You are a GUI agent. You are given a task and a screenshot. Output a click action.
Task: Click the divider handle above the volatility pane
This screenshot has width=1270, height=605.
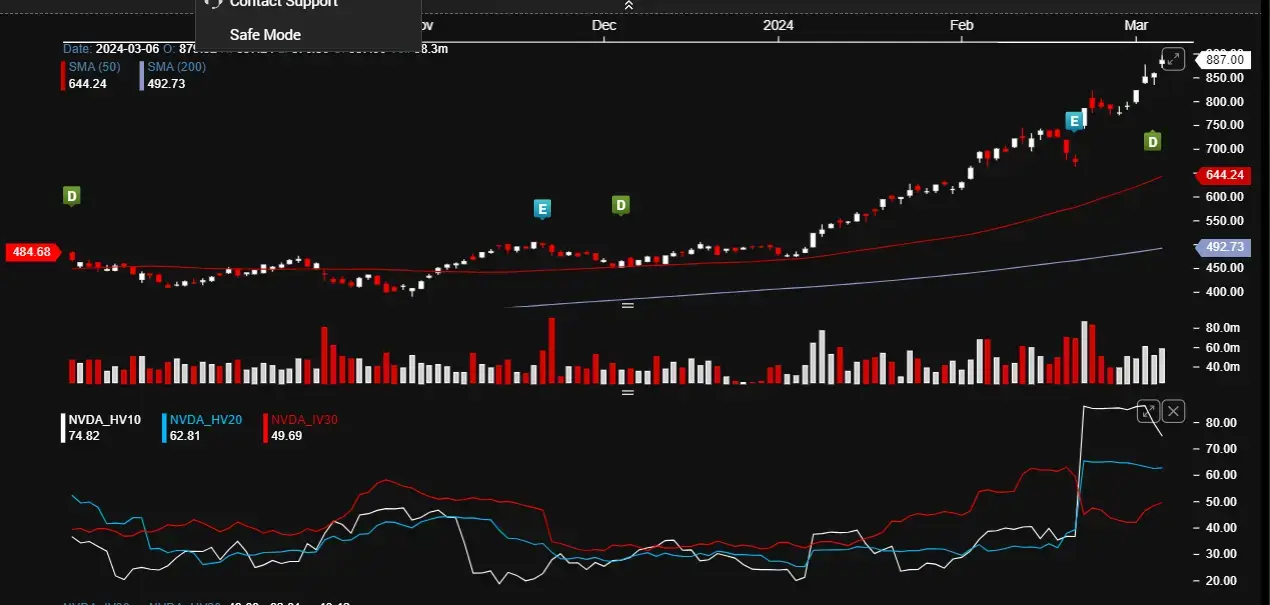pos(628,392)
